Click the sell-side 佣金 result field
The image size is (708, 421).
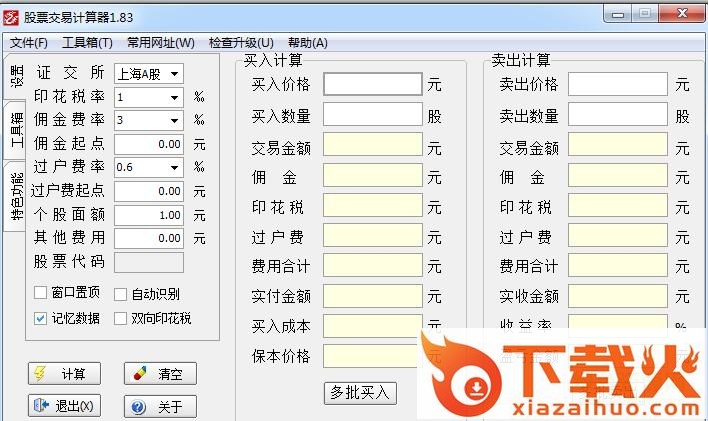coord(618,175)
